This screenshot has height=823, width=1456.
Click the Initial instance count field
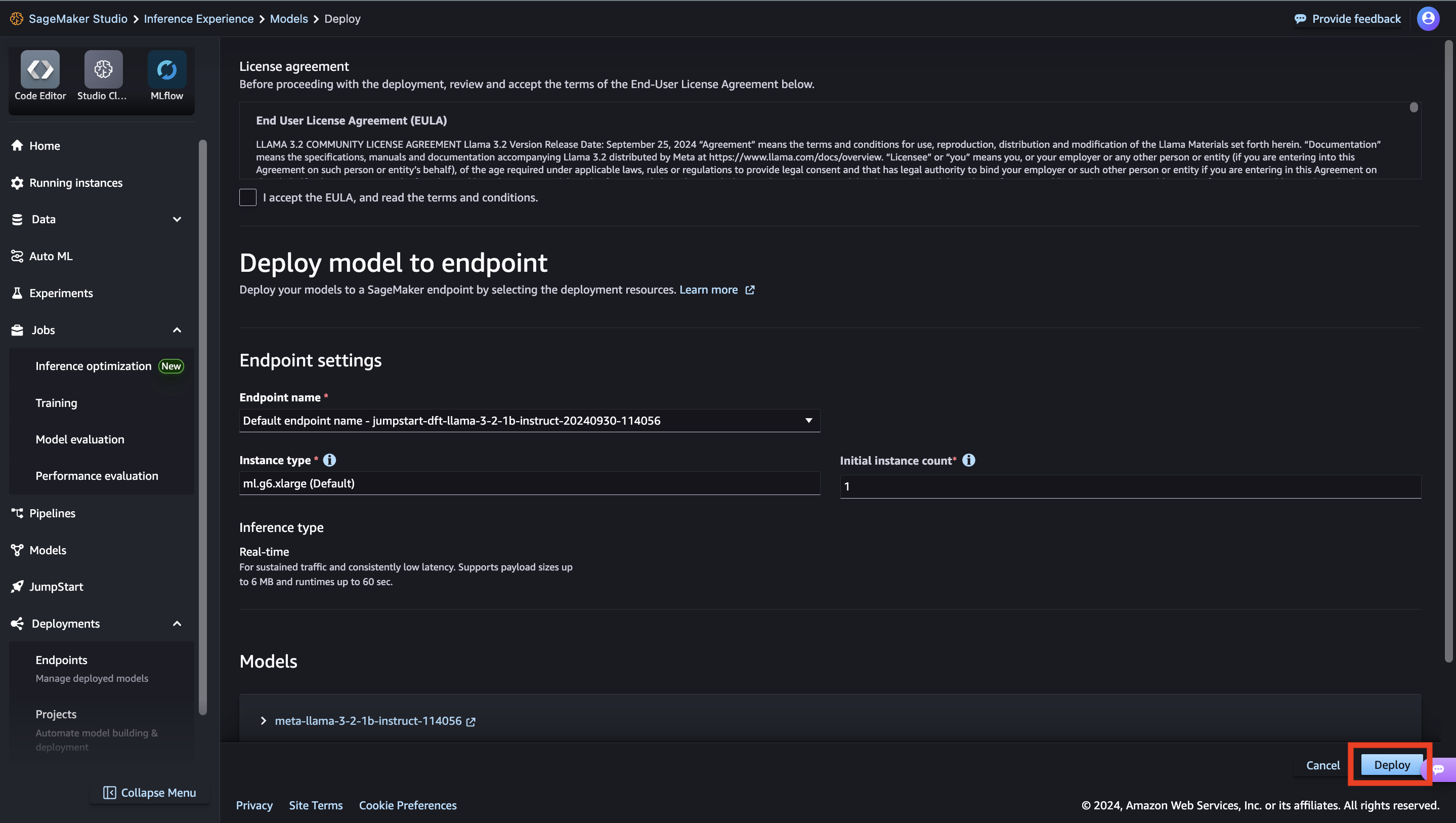point(1129,485)
